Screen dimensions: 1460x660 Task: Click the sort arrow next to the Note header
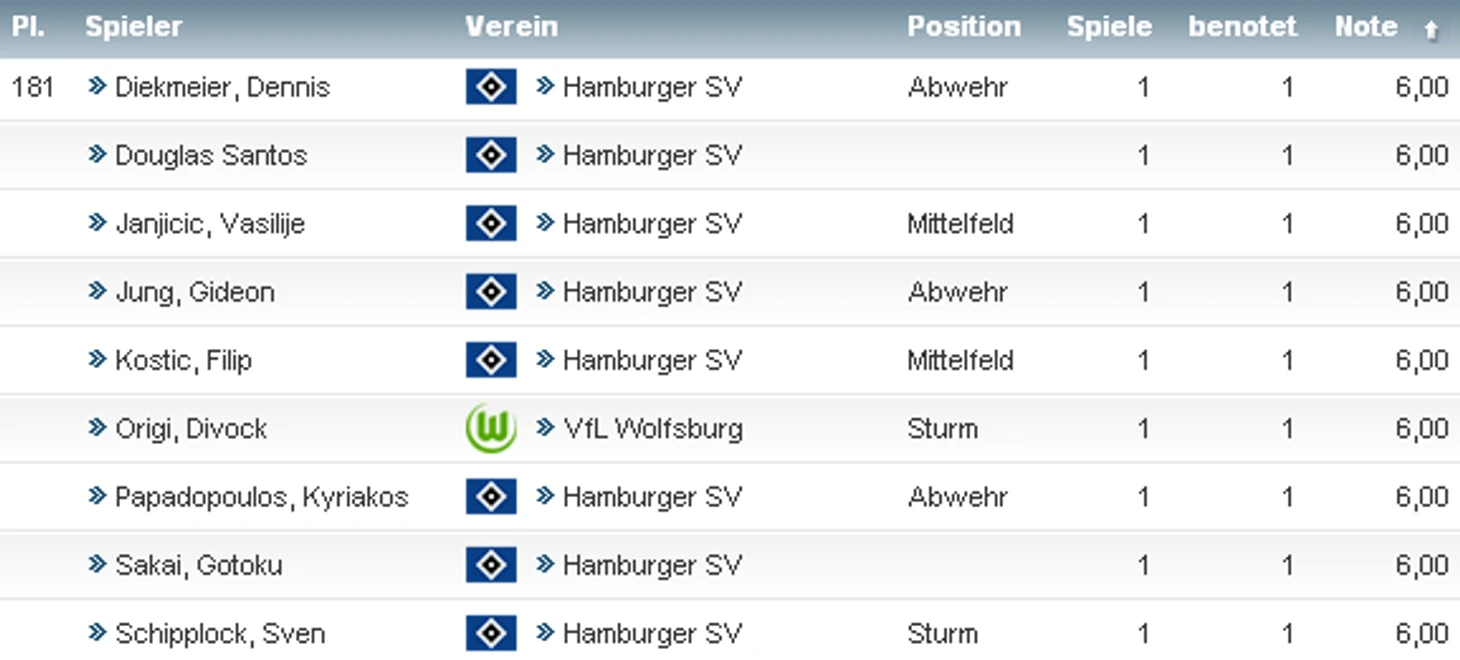tap(1431, 30)
